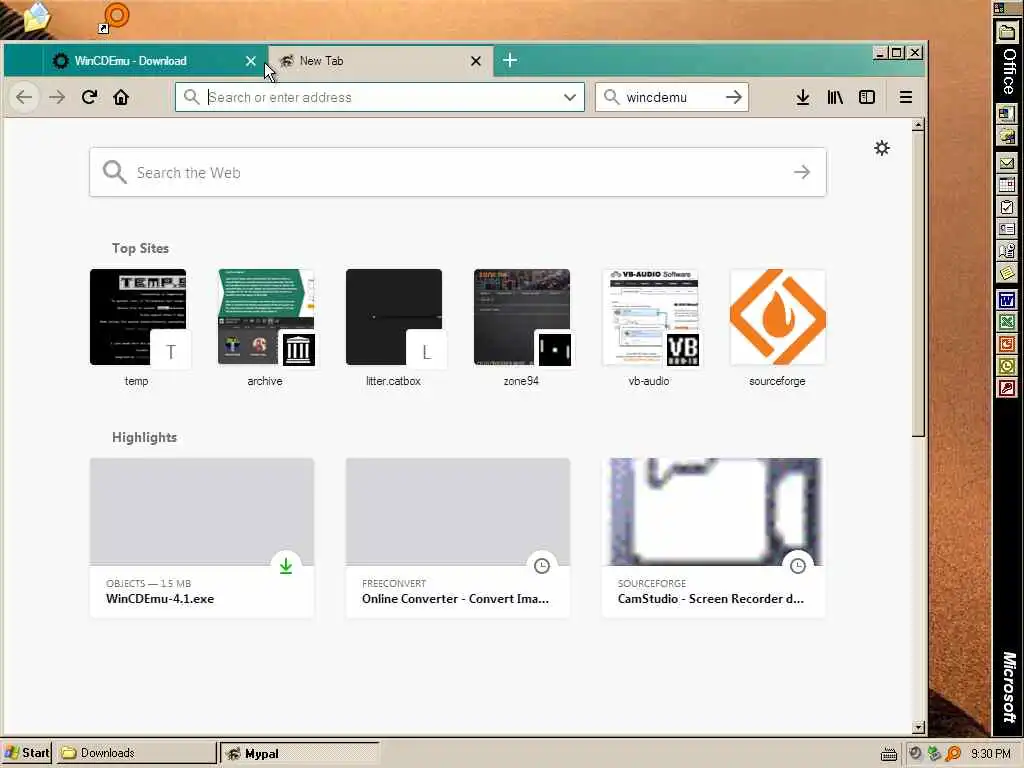
Task: Open the downloads panel arrow icon
Action: pyautogui.click(x=803, y=97)
